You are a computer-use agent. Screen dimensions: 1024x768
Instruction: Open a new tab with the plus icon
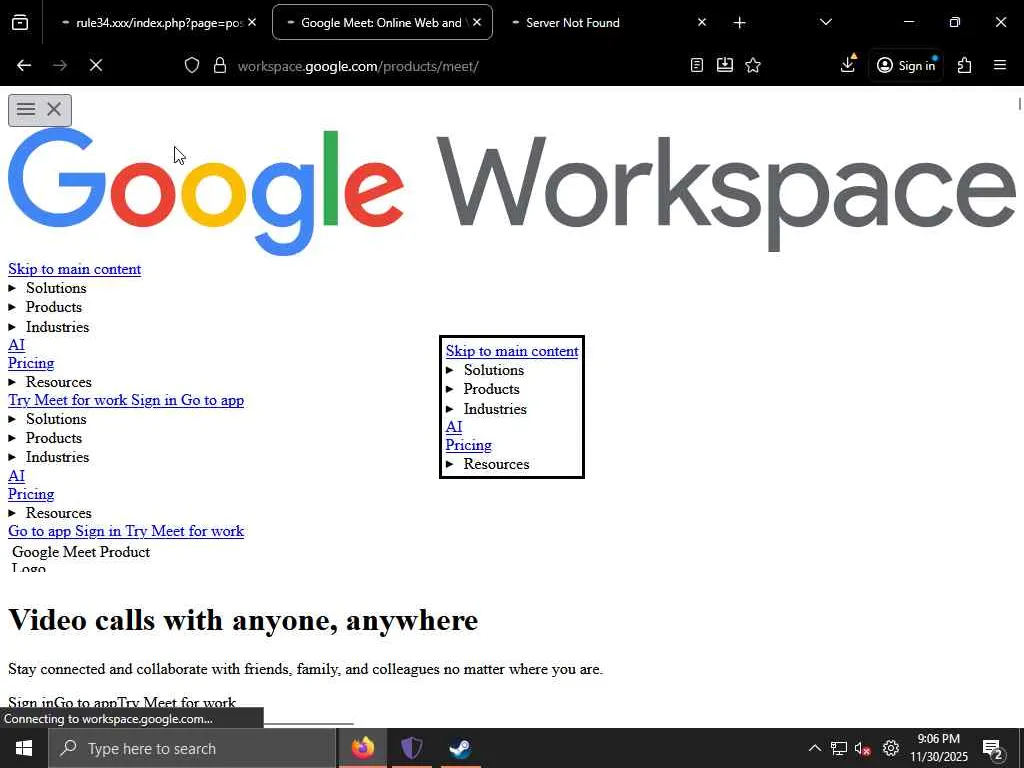point(739,23)
